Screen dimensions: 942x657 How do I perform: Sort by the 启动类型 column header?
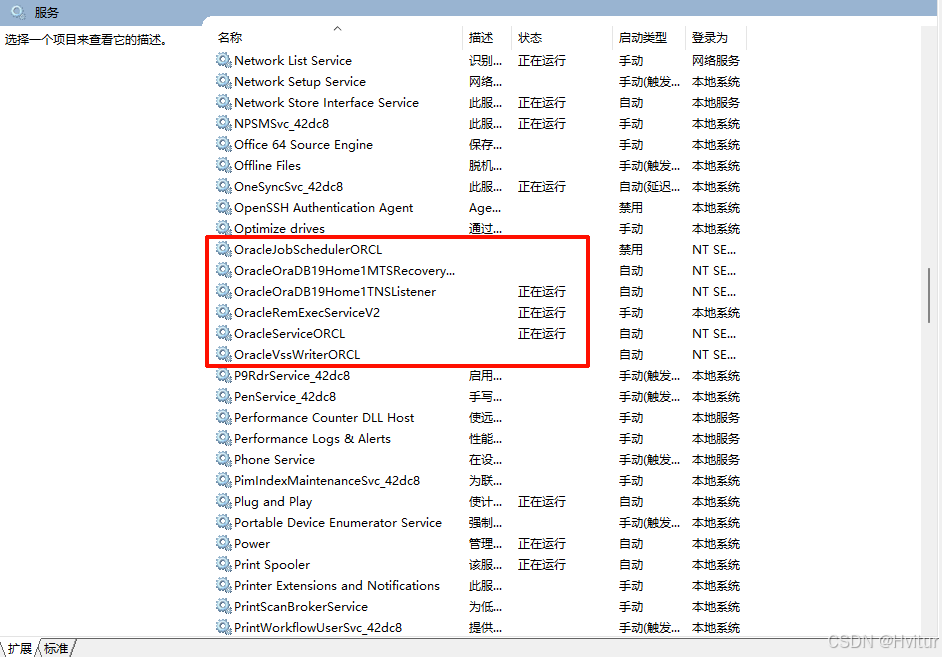click(x=643, y=37)
